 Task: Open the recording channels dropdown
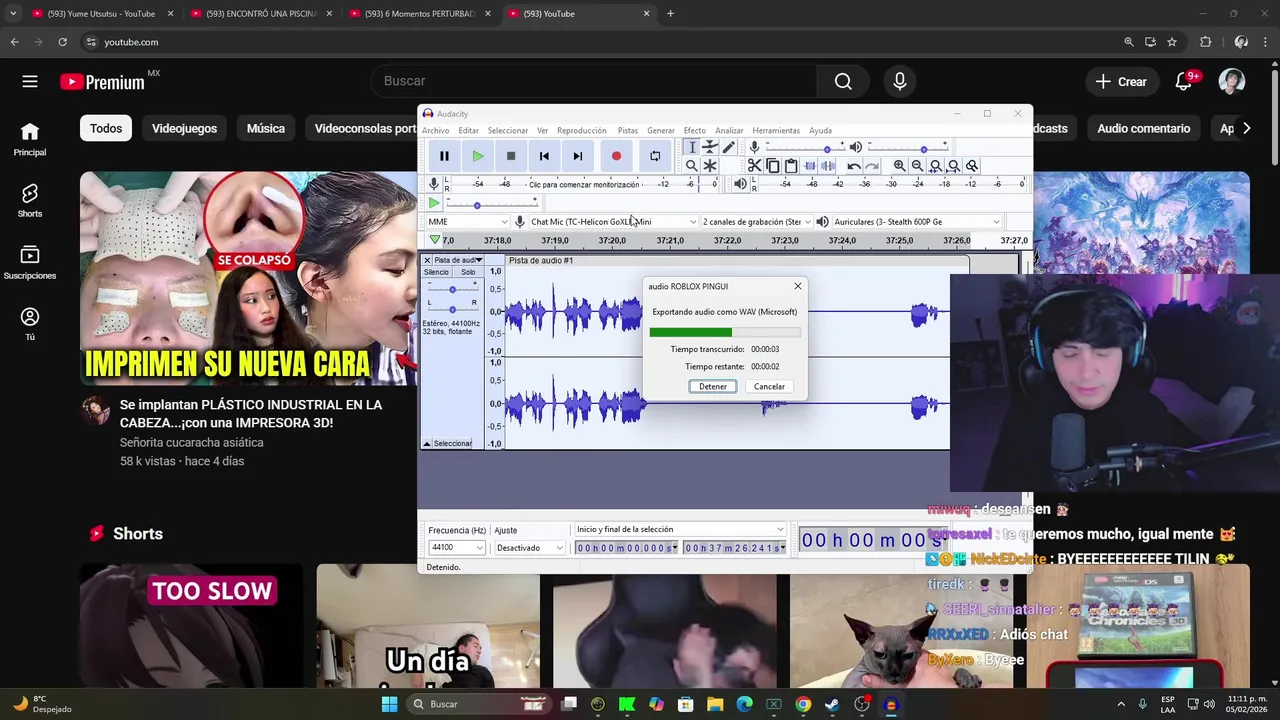click(x=756, y=222)
